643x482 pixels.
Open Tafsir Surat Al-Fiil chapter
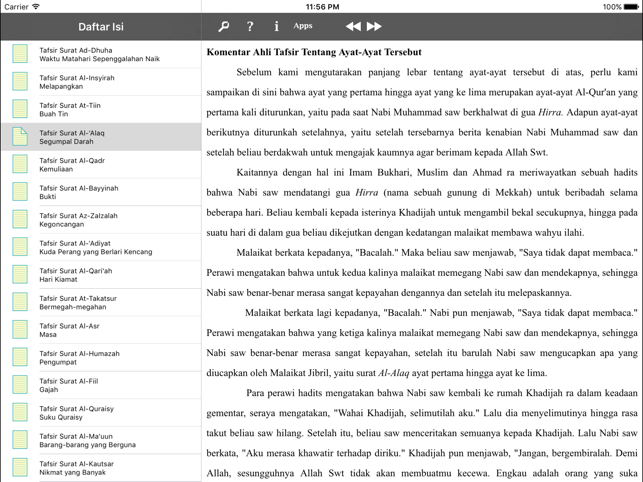[100, 385]
